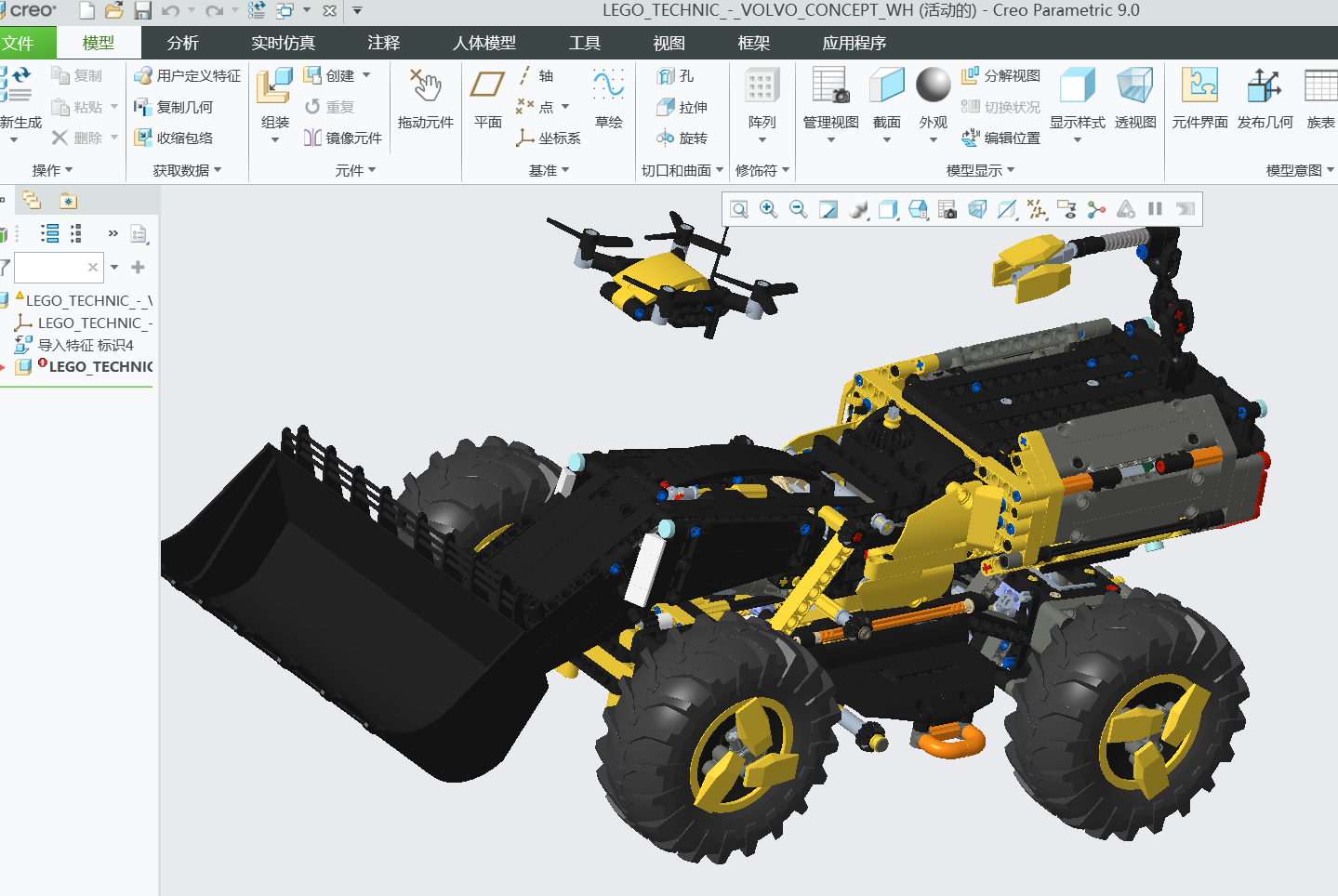The height and width of the screenshot is (896, 1338).
Task: Click the 组装 (Assemble) icon
Action: point(274,86)
